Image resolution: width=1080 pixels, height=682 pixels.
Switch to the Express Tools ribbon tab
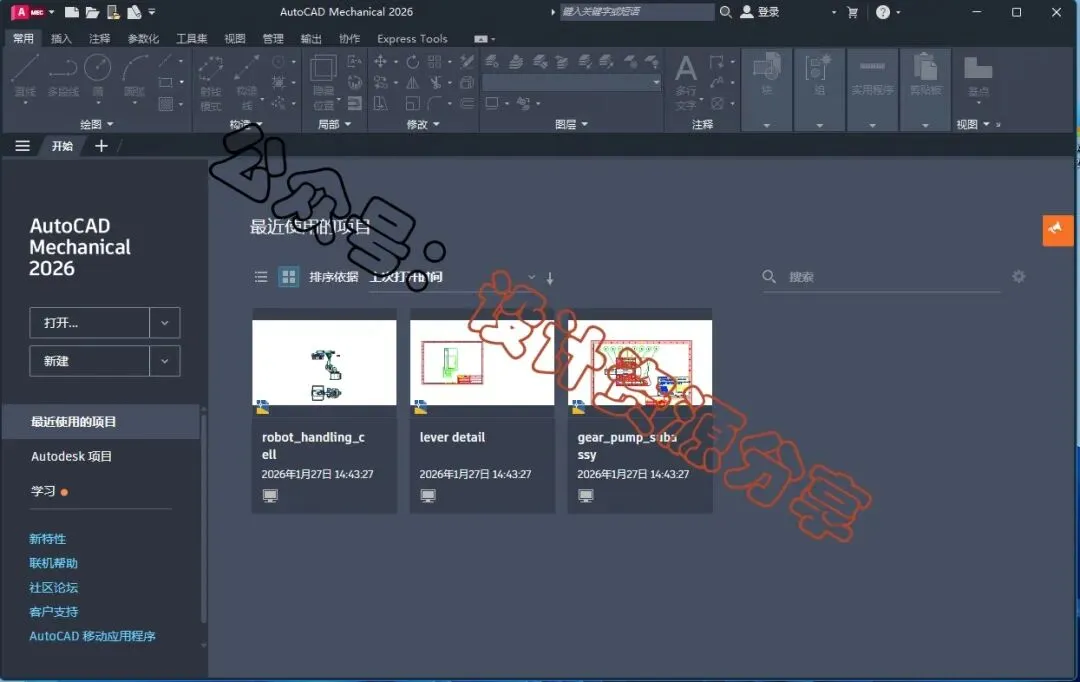click(x=412, y=39)
